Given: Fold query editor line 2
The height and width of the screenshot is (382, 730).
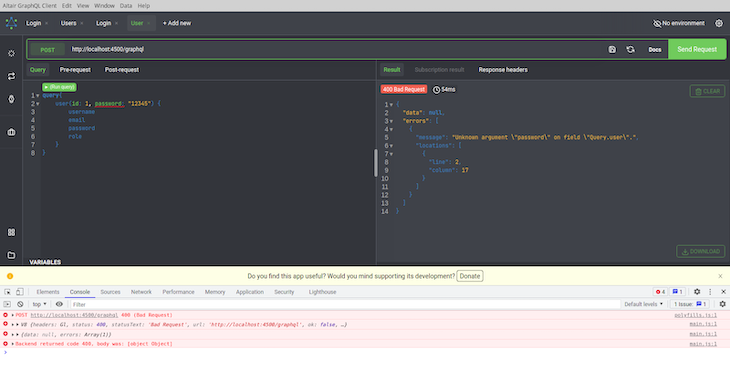Looking at the screenshot, I should click(38, 104).
